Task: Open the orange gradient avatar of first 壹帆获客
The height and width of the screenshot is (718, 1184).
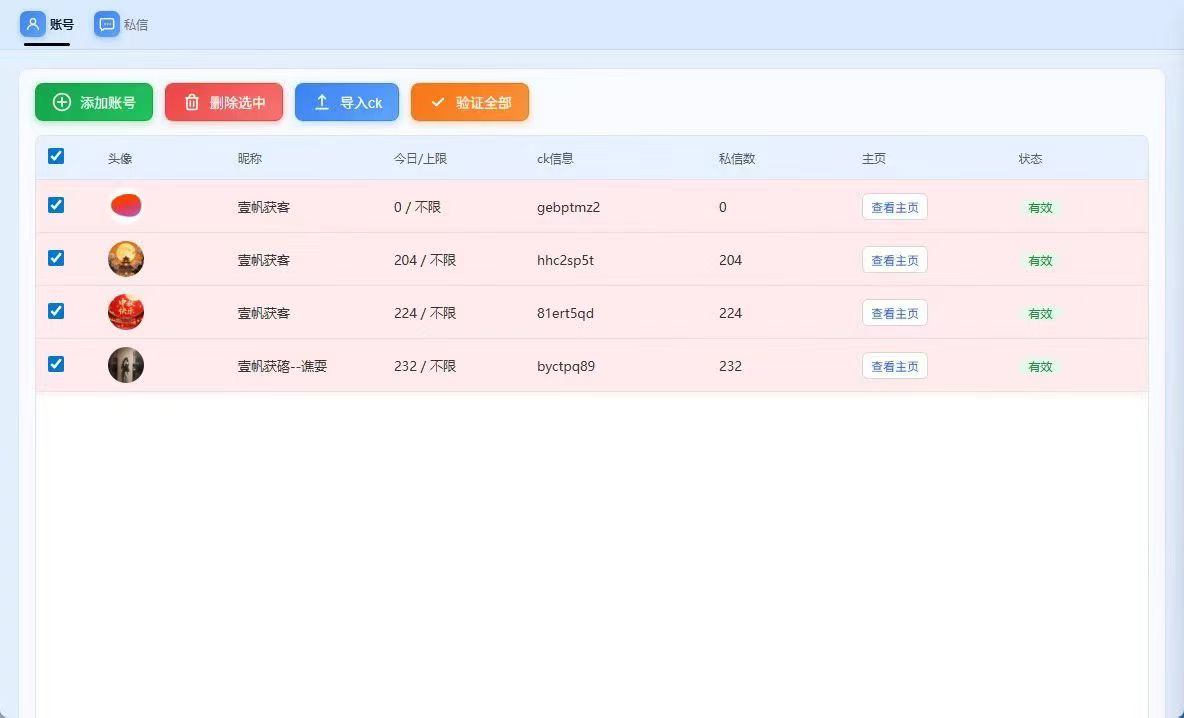Action: [126, 204]
